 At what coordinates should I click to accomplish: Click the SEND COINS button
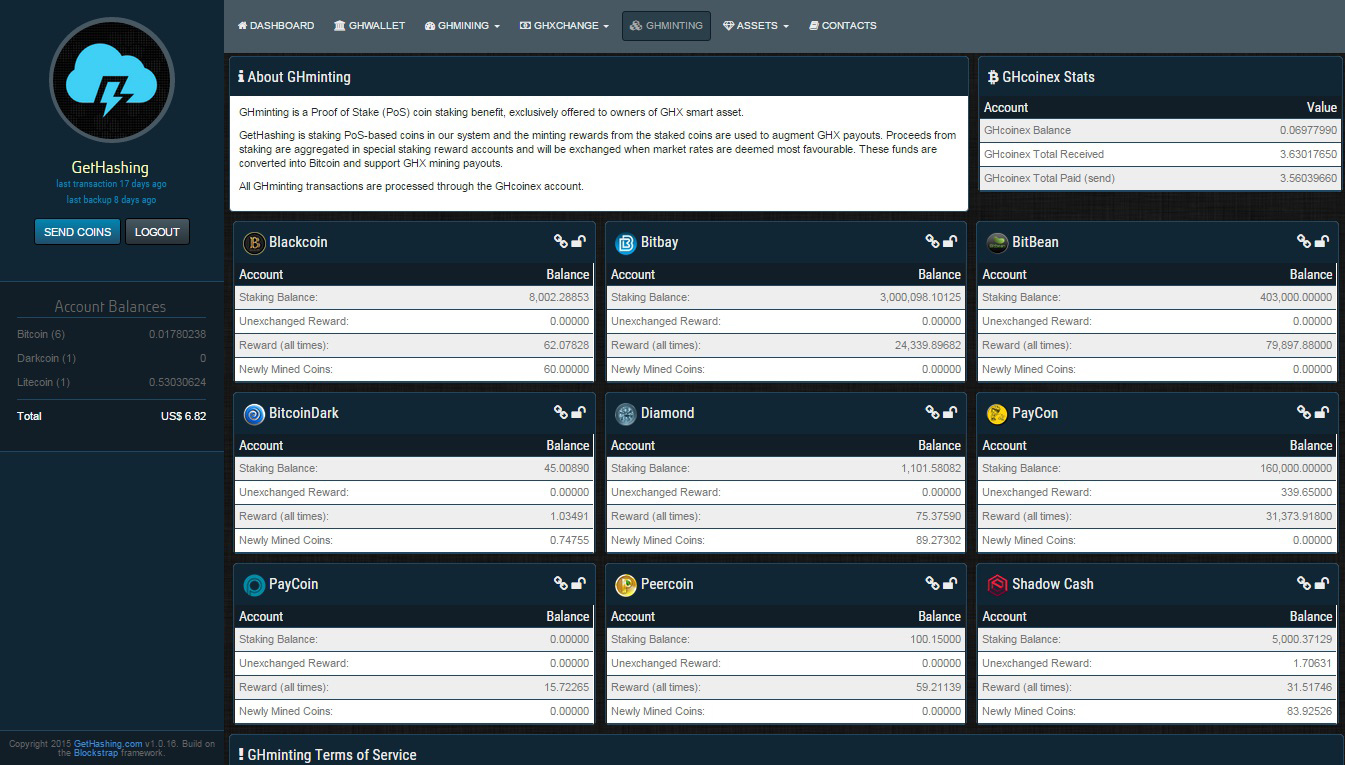pos(77,232)
